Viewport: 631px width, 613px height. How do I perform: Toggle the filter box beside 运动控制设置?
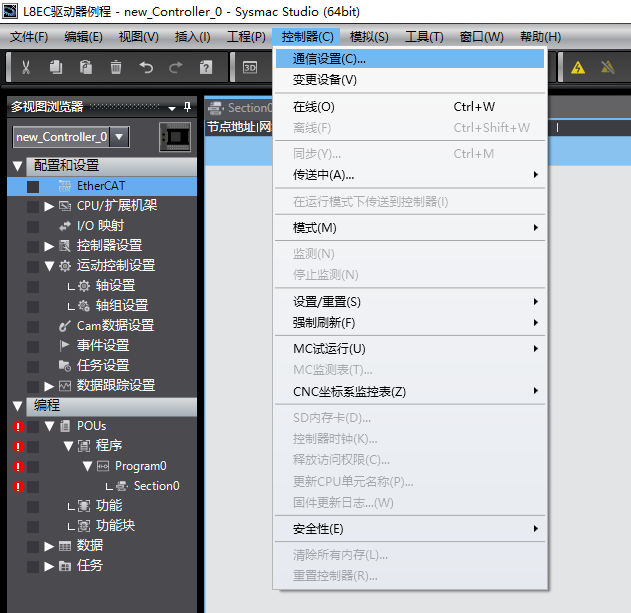click(33, 266)
